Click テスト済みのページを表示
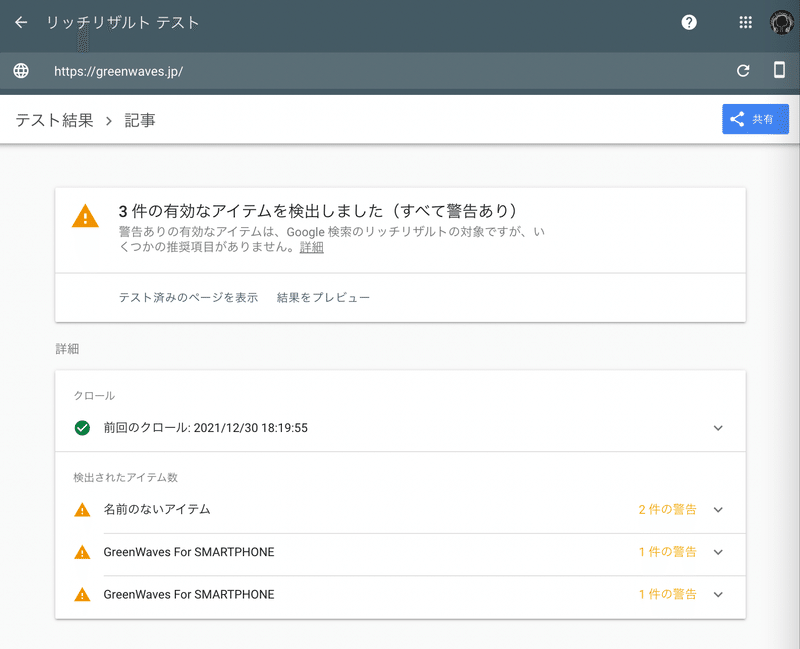Viewport: 800px width, 649px height. tap(188, 297)
